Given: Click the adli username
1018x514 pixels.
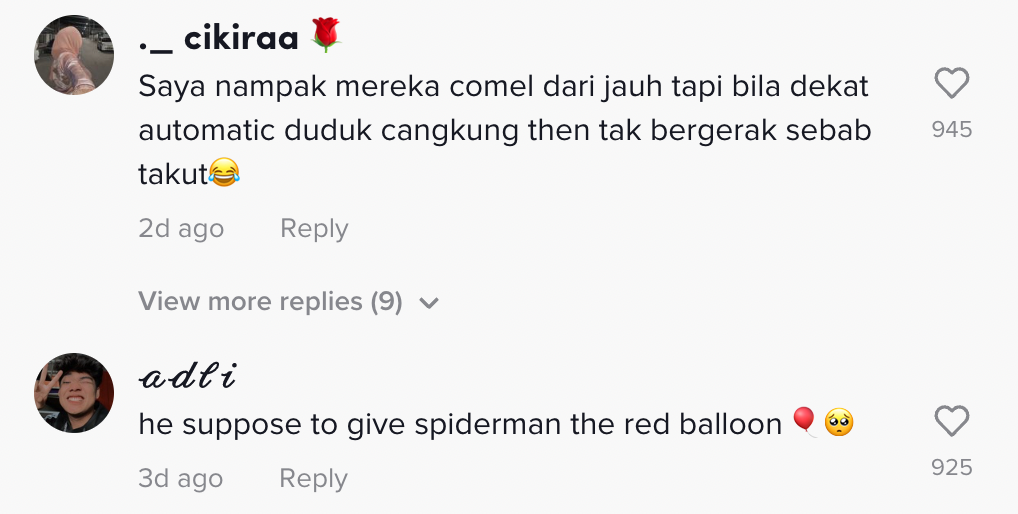Looking at the screenshot, I should [188, 376].
